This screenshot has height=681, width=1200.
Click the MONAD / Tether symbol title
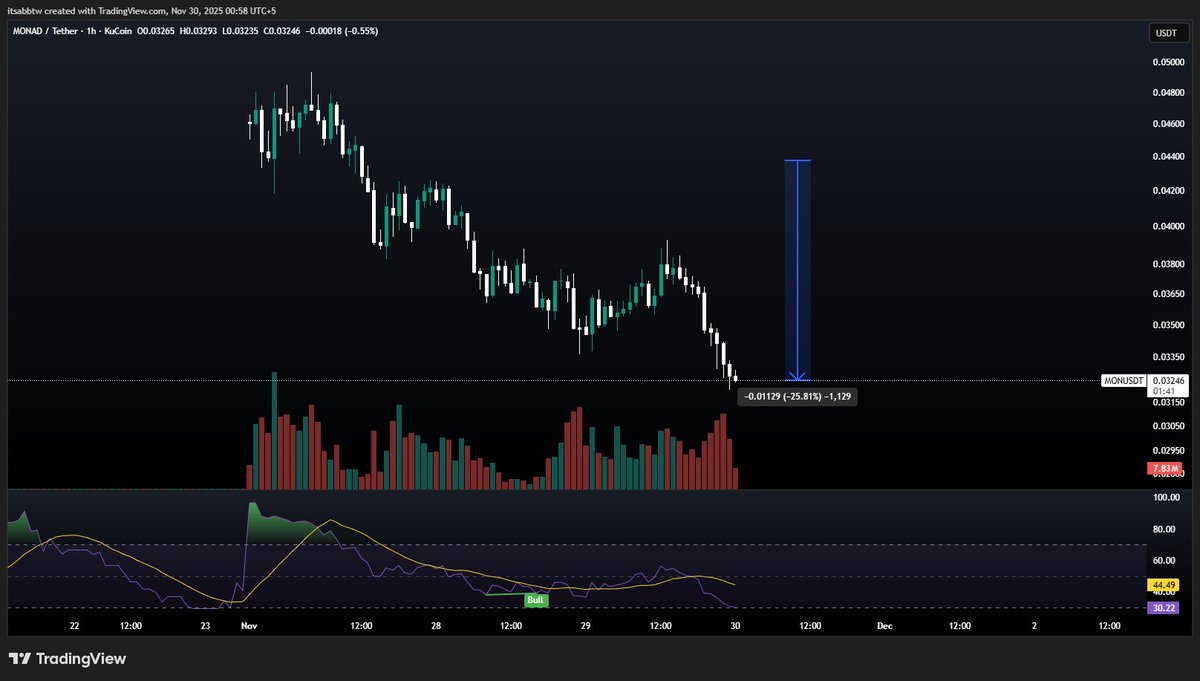(x=43, y=31)
